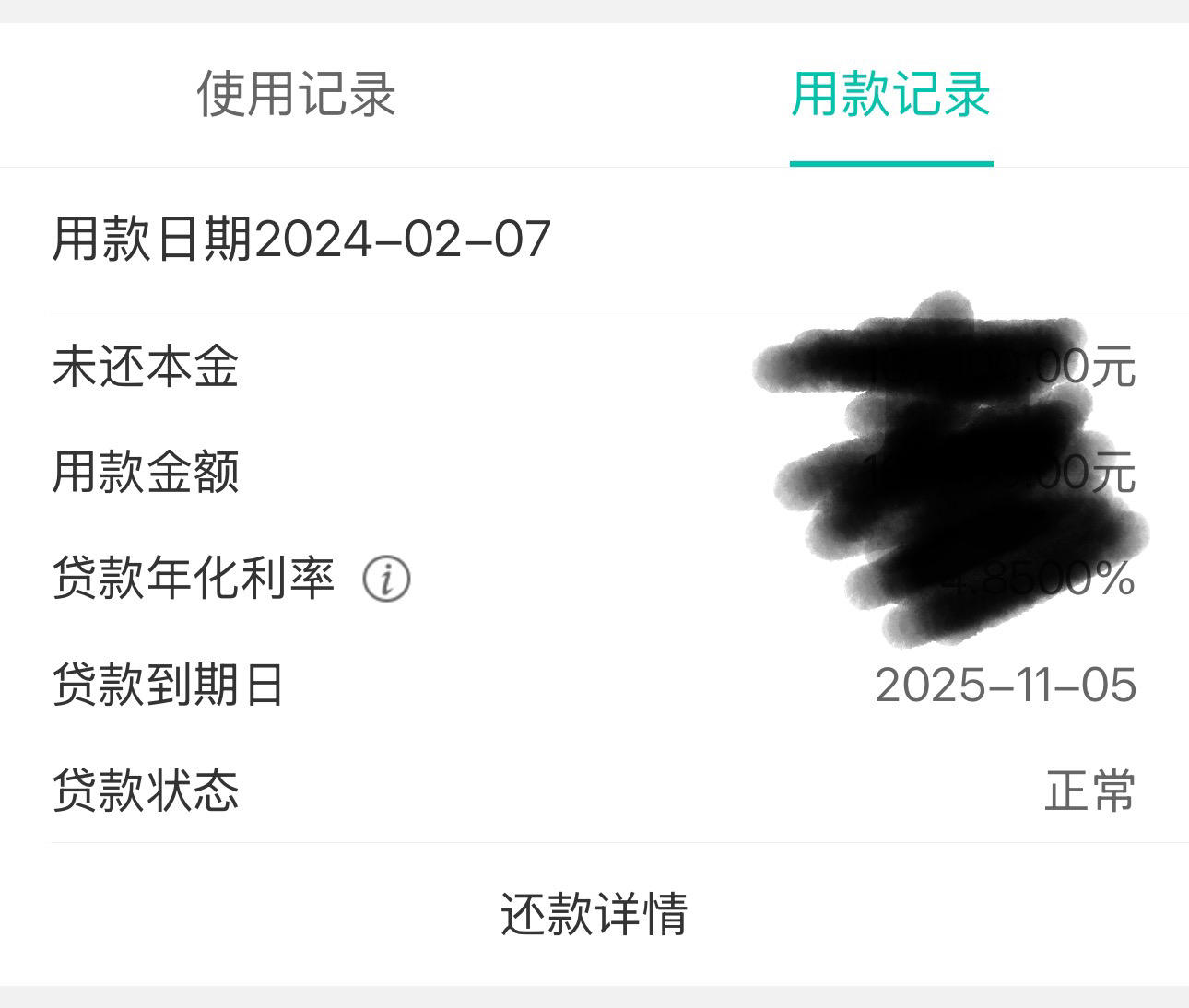Click the 用款金额 label
1189x1008 pixels.
tap(146, 473)
